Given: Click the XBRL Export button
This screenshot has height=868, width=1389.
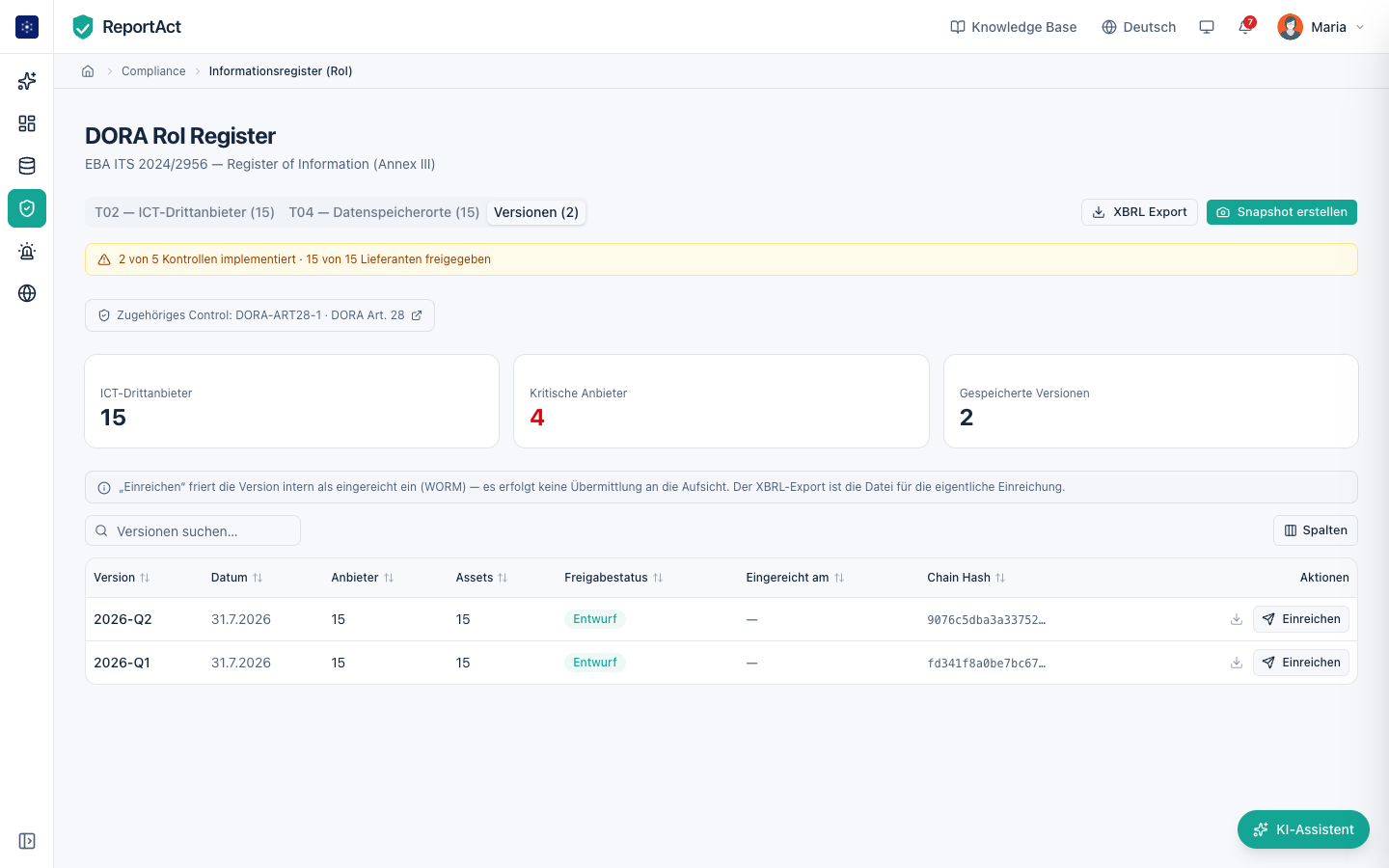Looking at the screenshot, I should tap(1139, 212).
